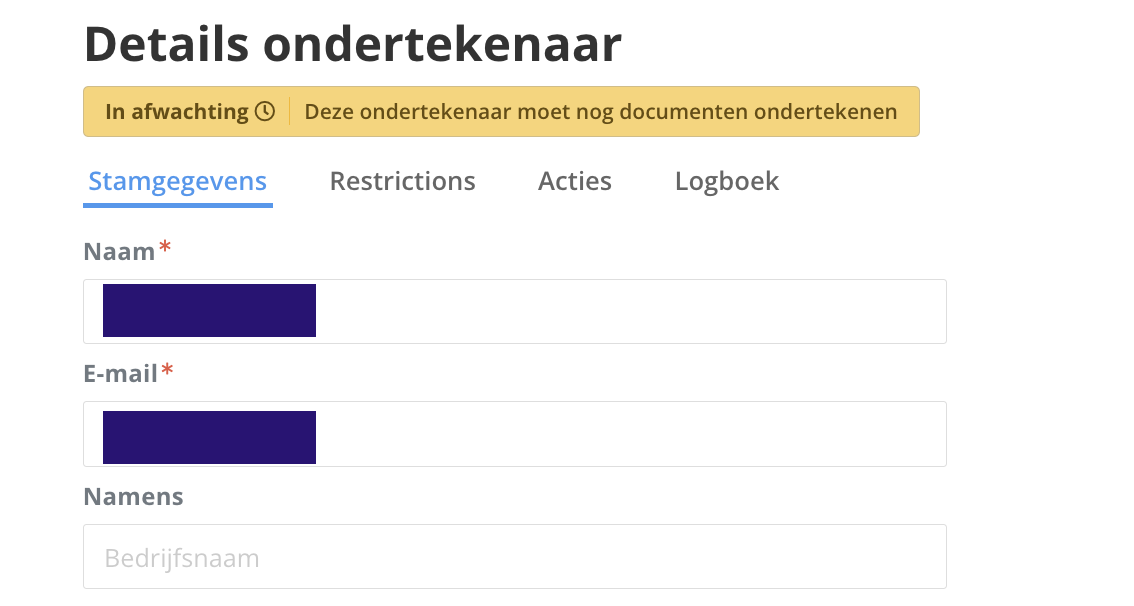Viewport: 1134px width, 606px height.
Task: Click empty space in the Naam text box
Action: coord(629,311)
